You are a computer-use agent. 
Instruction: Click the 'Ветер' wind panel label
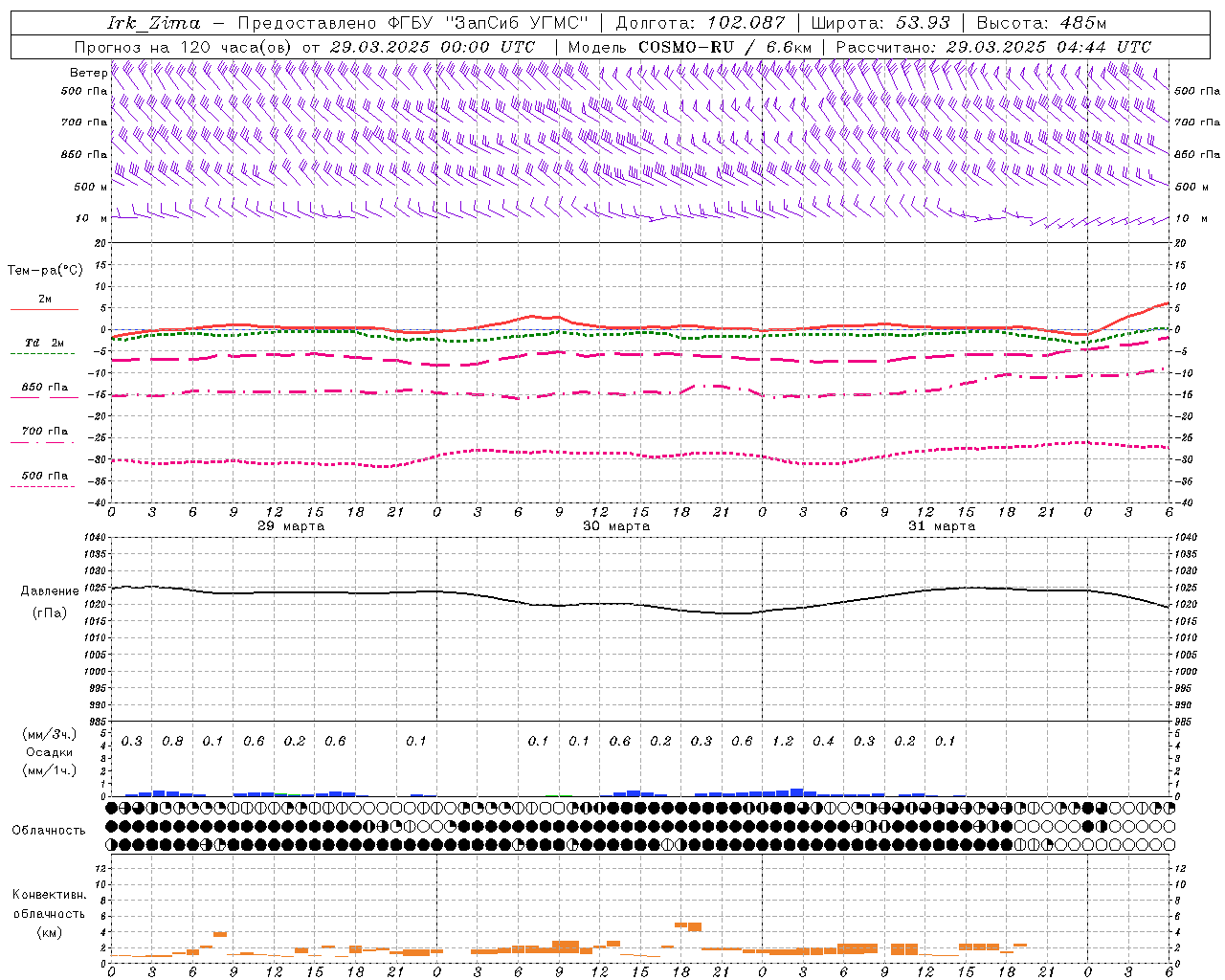(x=88, y=73)
